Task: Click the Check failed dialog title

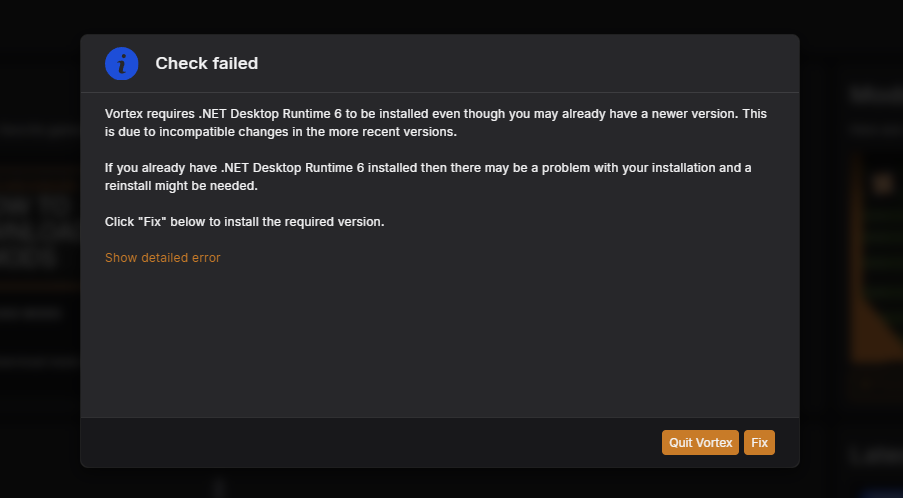Action: tap(207, 63)
